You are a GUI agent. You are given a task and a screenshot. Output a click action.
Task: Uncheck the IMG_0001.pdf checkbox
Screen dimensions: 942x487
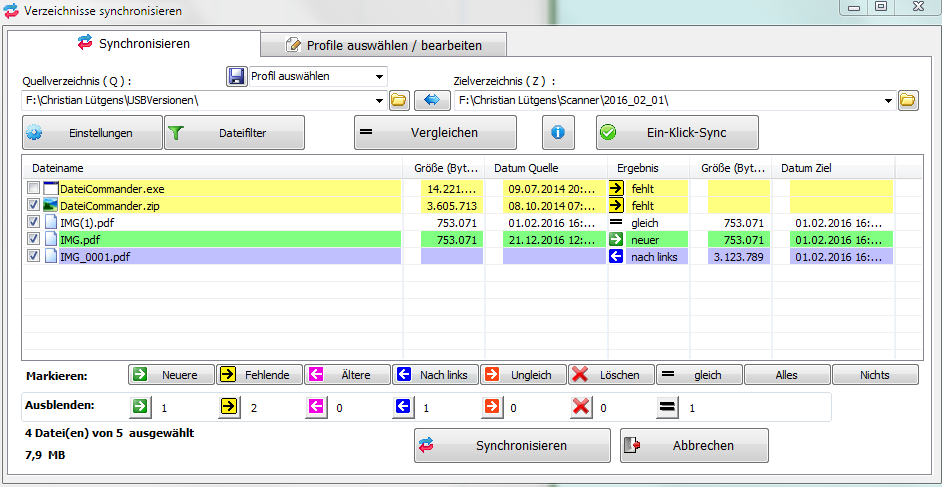34,256
